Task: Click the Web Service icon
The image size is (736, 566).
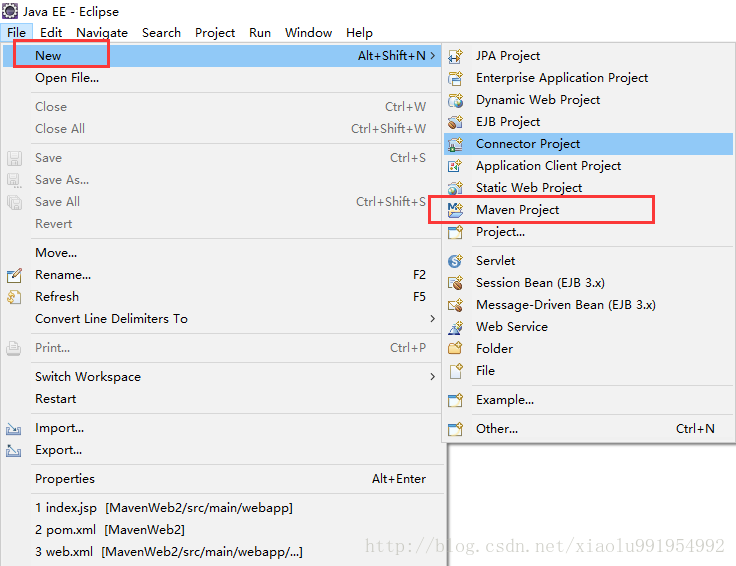Action: 455,327
